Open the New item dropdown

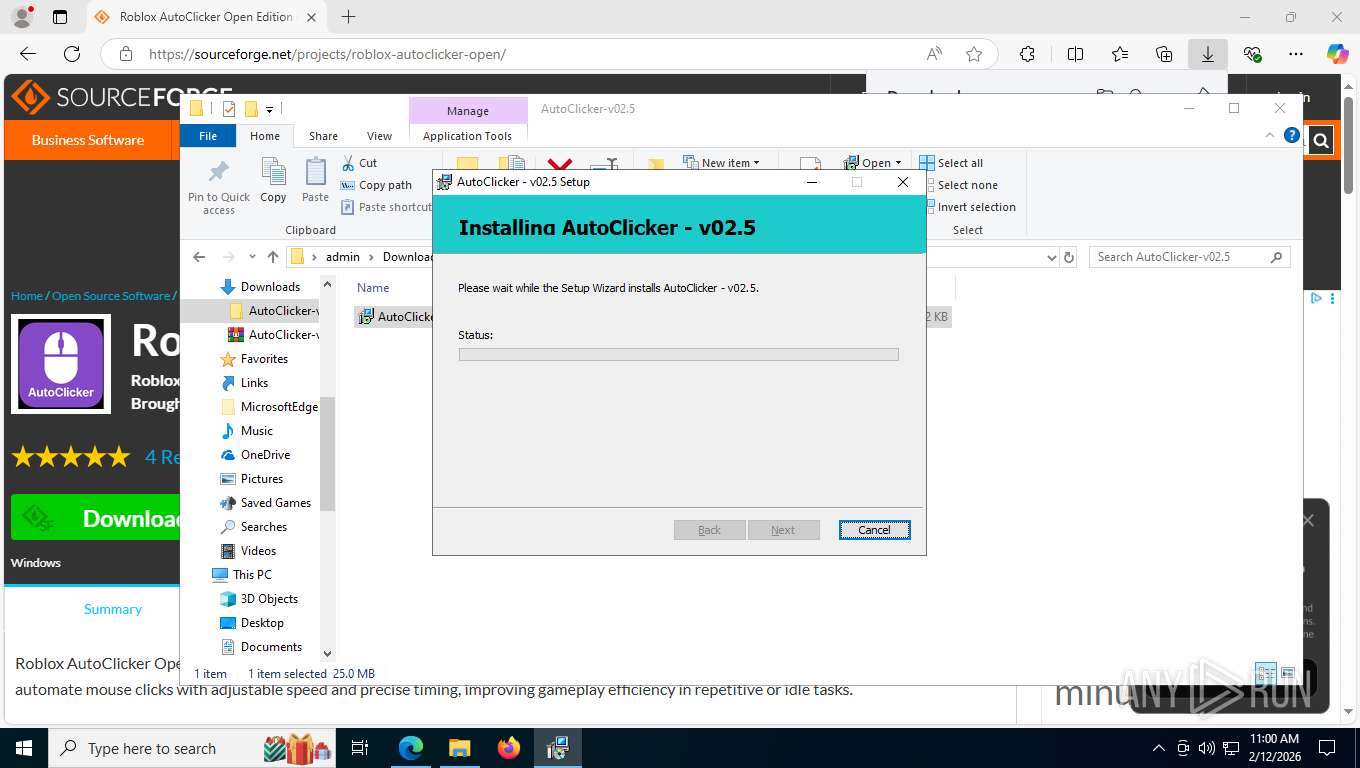722,162
